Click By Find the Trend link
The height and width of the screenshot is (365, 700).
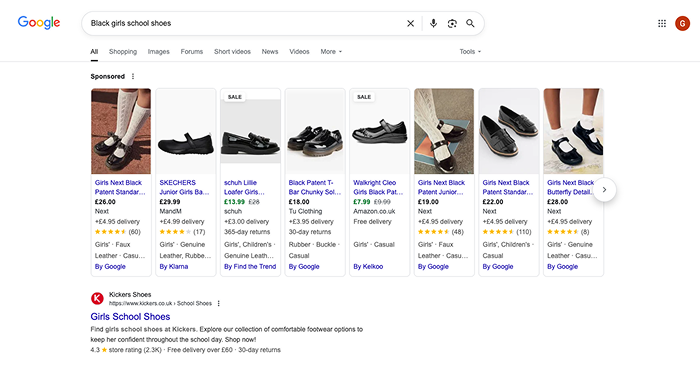(x=250, y=266)
